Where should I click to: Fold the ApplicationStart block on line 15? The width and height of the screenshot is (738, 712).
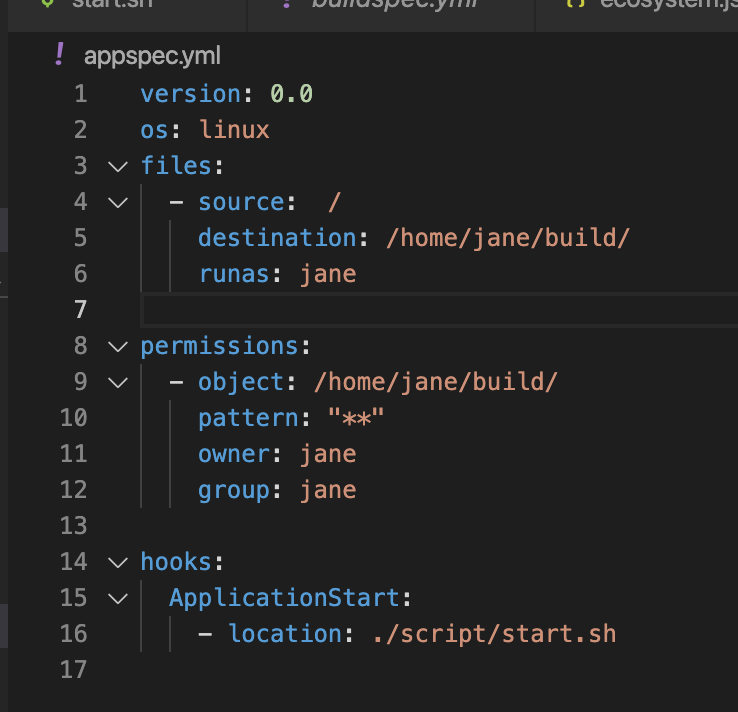[x=118, y=599]
